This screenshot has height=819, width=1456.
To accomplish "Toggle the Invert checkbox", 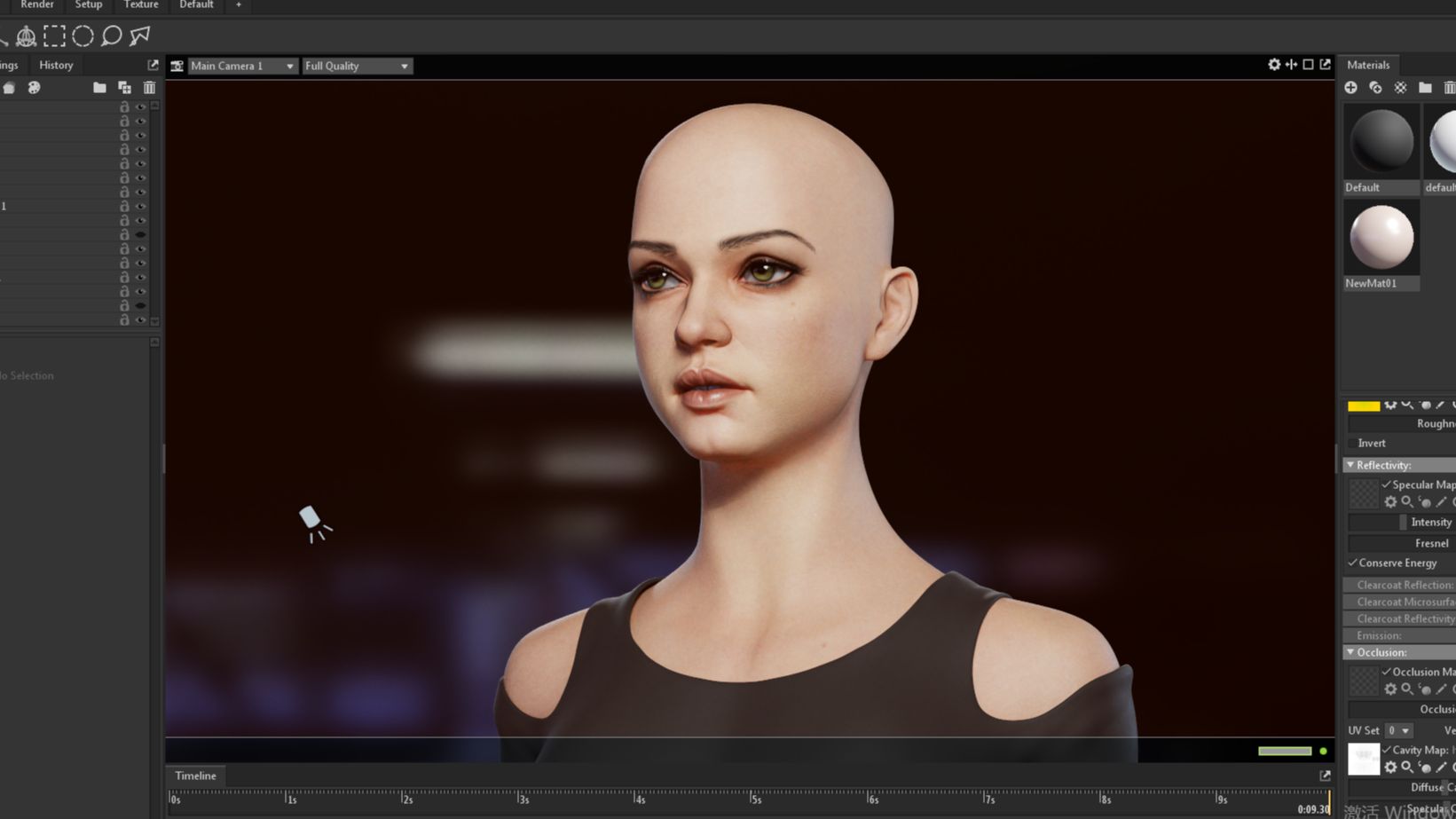I will point(1352,444).
